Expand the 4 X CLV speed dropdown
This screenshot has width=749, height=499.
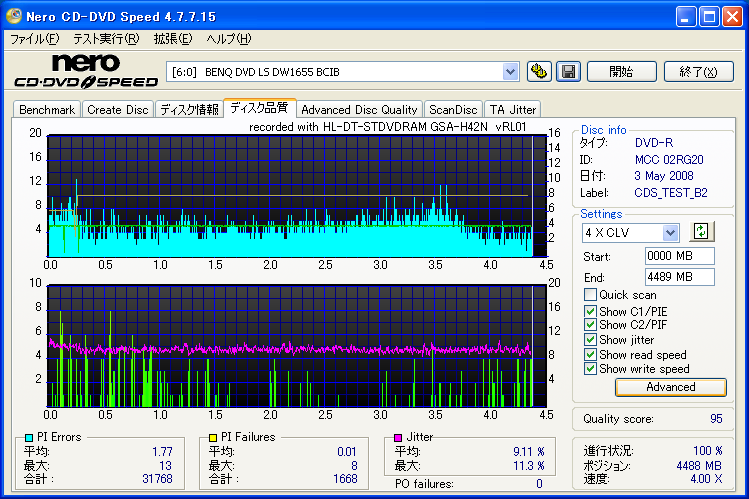[x=670, y=232]
